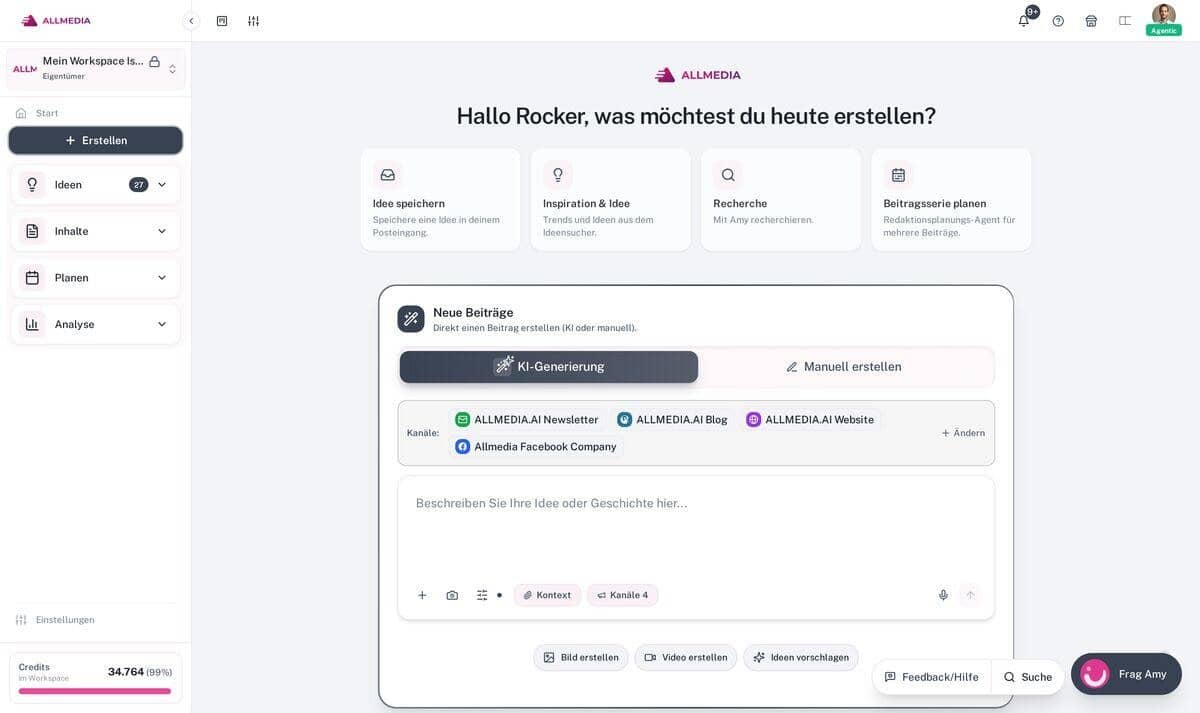This screenshot has width=1200, height=713.
Task: Click the Ideen count badge 27
Action: click(139, 184)
